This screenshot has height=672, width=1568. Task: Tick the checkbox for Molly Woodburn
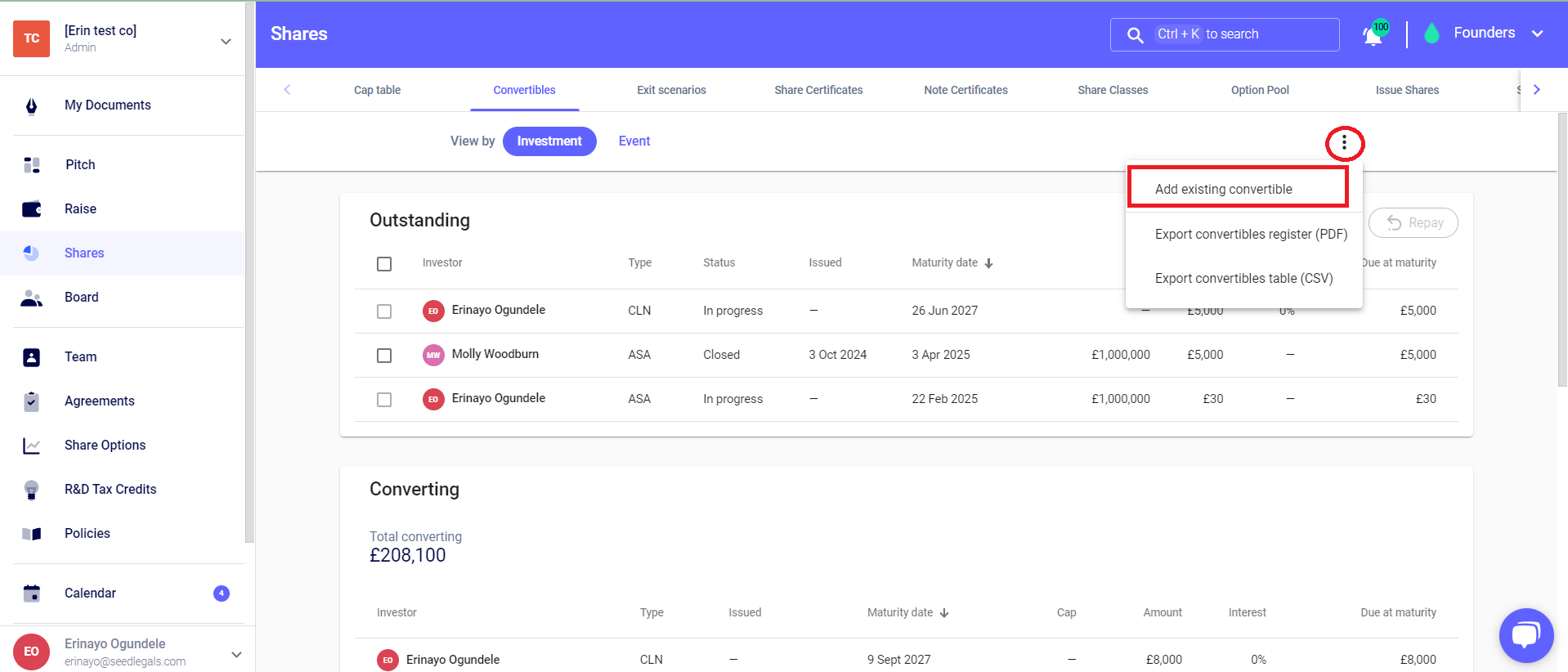[384, 356]
